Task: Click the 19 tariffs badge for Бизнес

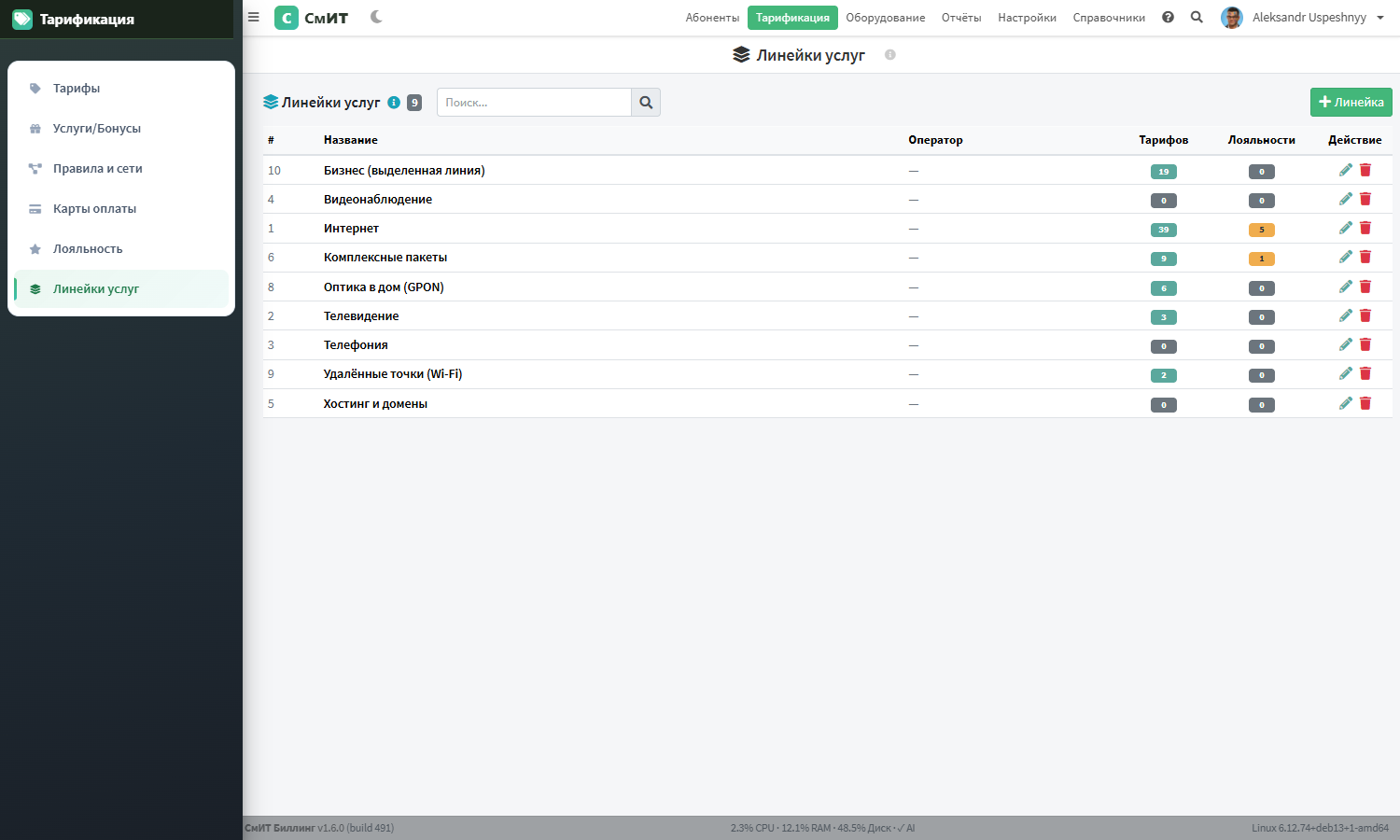Action: [x=1164, y=172]
